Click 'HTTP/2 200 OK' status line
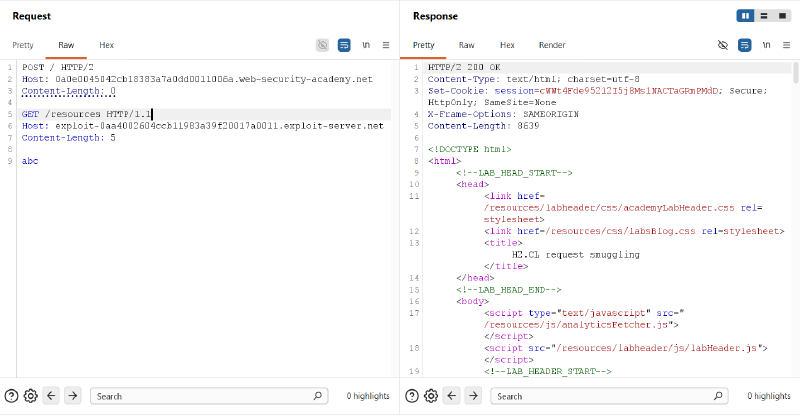Viewport: 800px width, 416px height. click(464, 67)
